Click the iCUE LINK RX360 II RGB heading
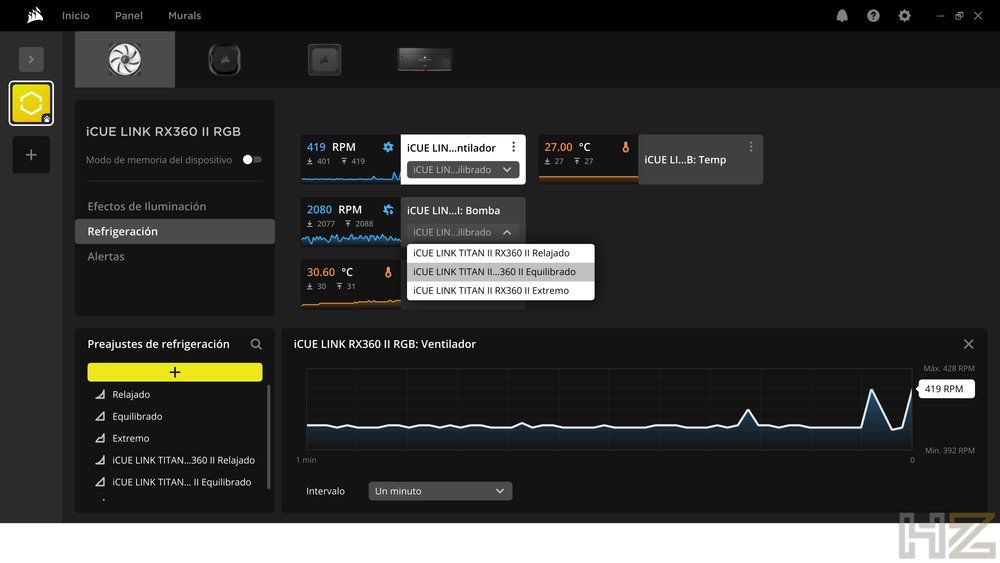Image resolution: width=1000 pixels, height=563 pixels. pyautogui.click(x=163, y=132)
